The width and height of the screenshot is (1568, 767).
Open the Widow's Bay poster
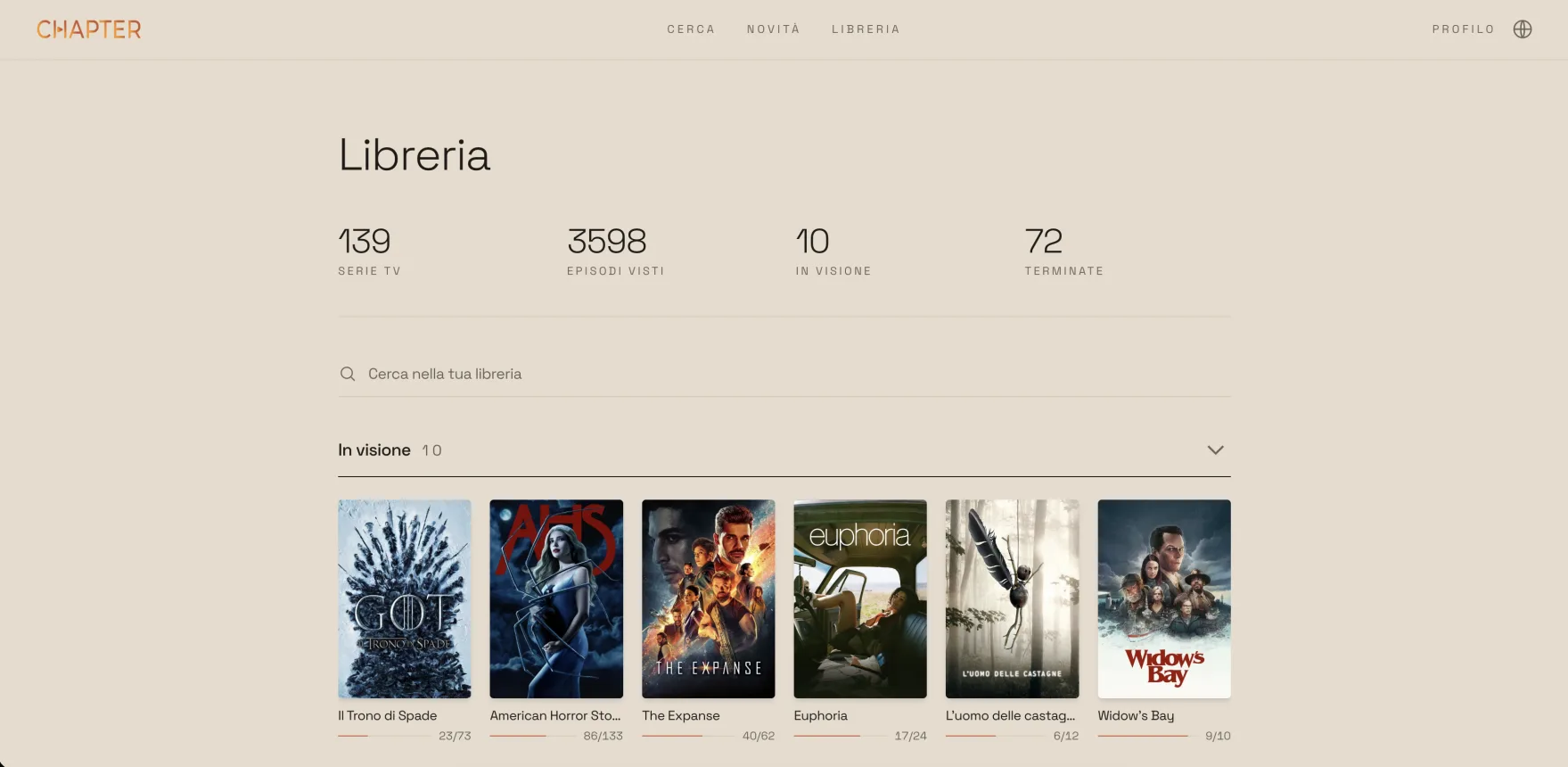[1164, 598]
